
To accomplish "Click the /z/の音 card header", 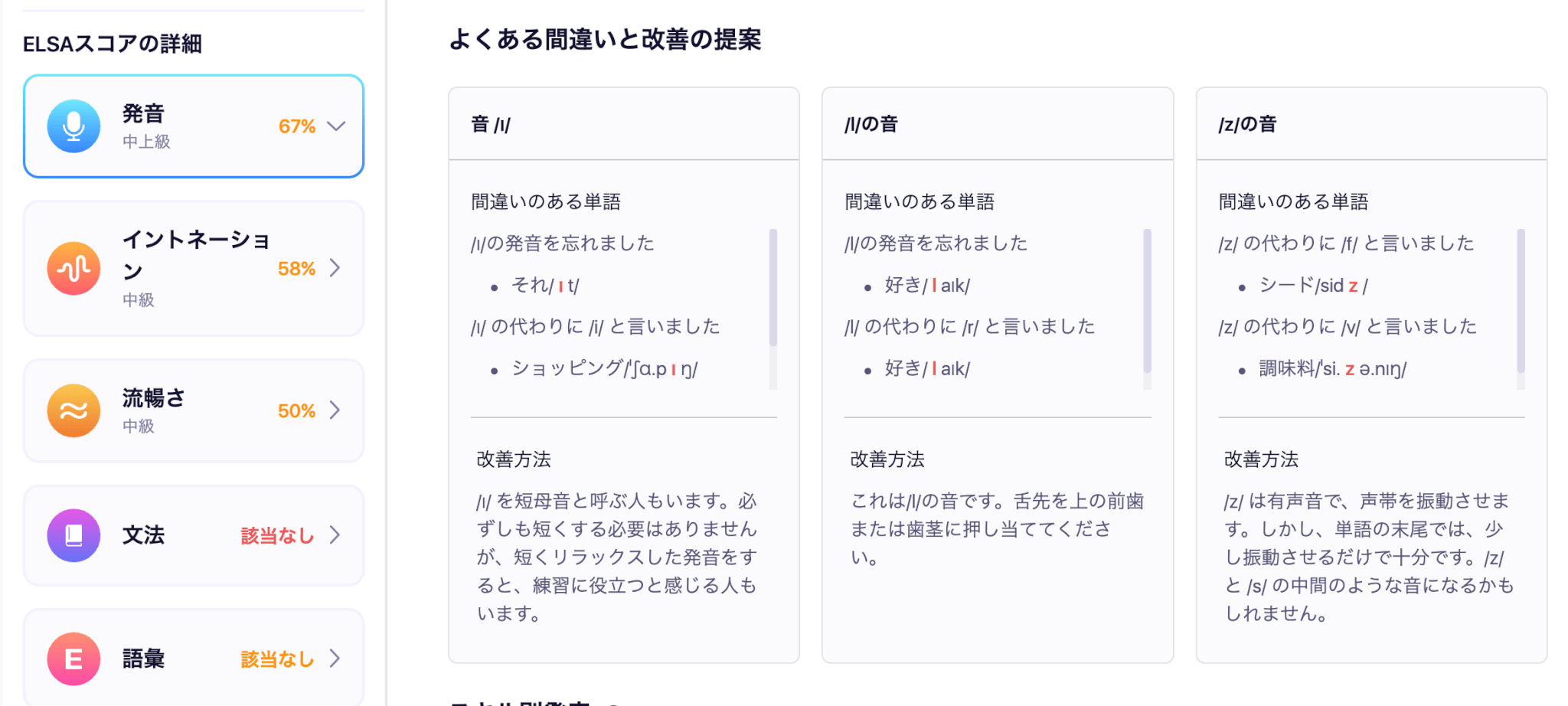I will point(1371,124).
